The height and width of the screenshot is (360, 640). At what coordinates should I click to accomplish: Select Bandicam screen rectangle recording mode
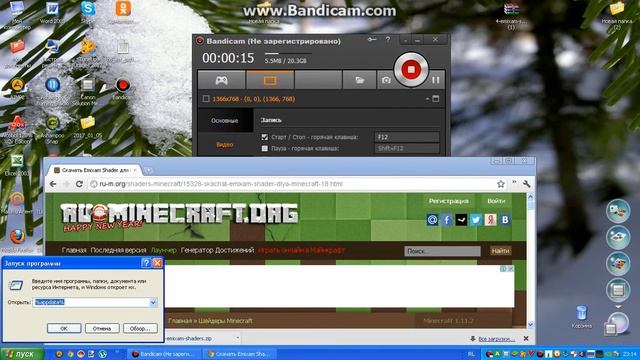pos(270,80)
